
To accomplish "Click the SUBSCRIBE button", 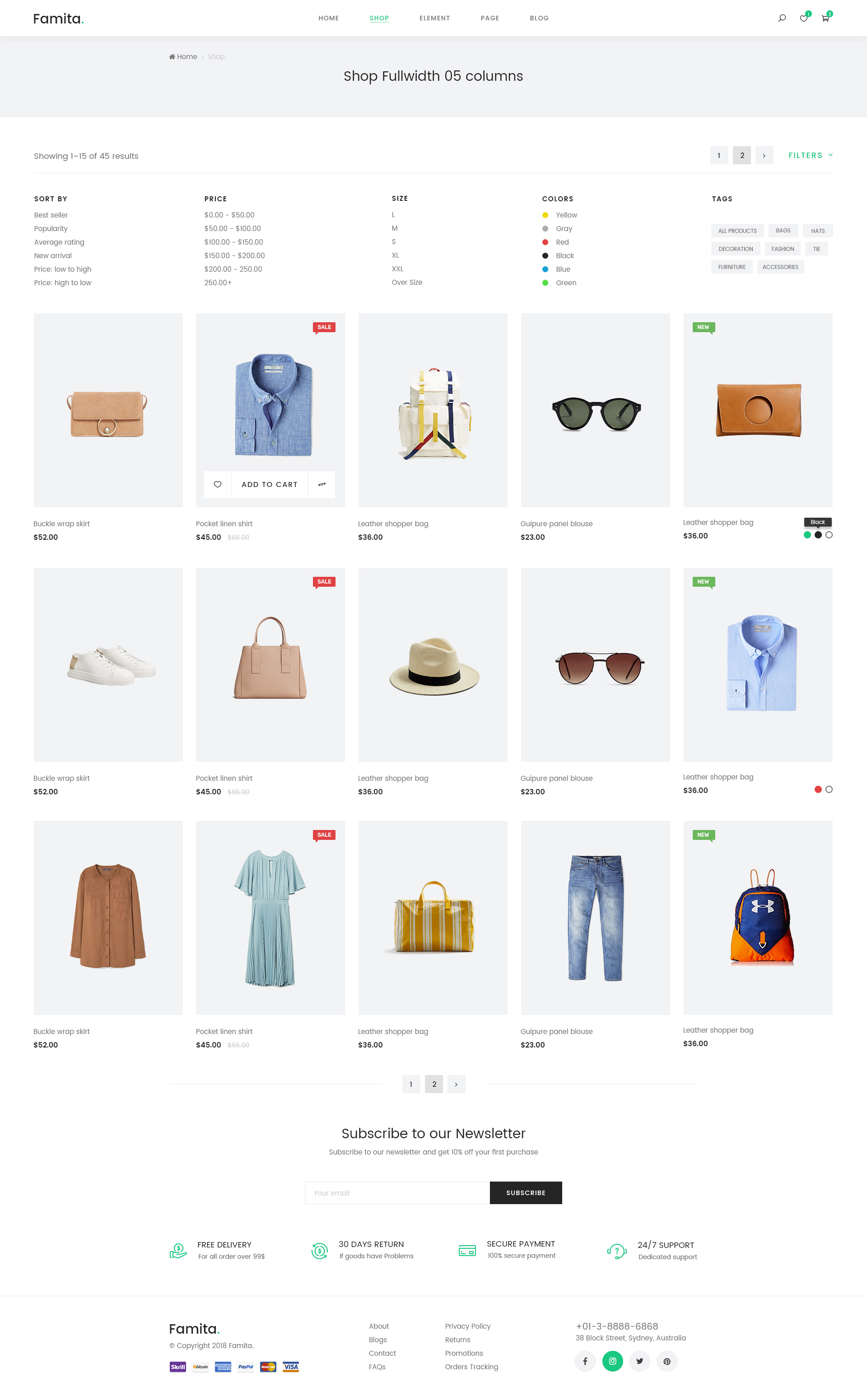I will pyautogui.click(x=526, y=1192).
